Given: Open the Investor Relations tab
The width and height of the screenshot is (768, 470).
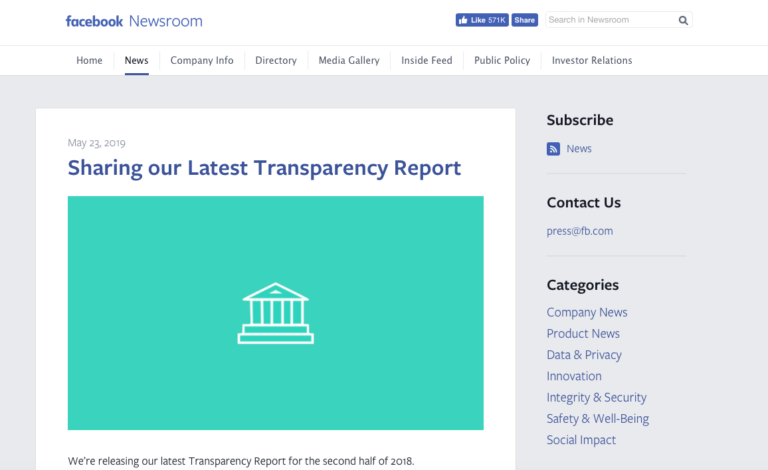Looking at the screenshot, I should 592,60.
